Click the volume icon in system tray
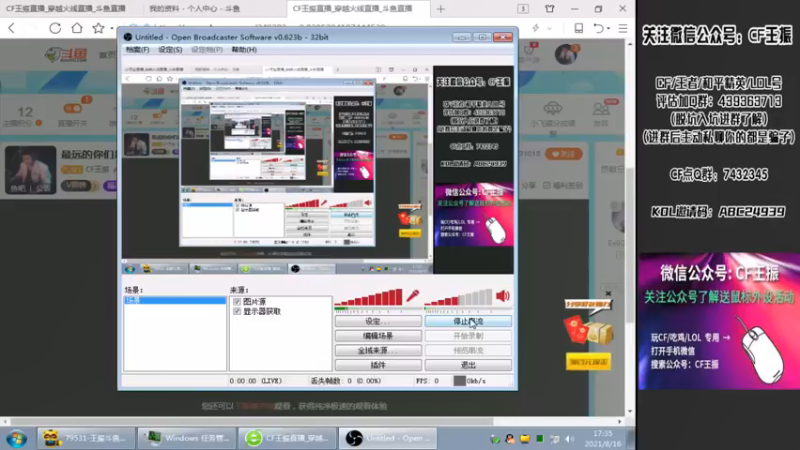This screenshot has width=800, height=450. point(570,439)
